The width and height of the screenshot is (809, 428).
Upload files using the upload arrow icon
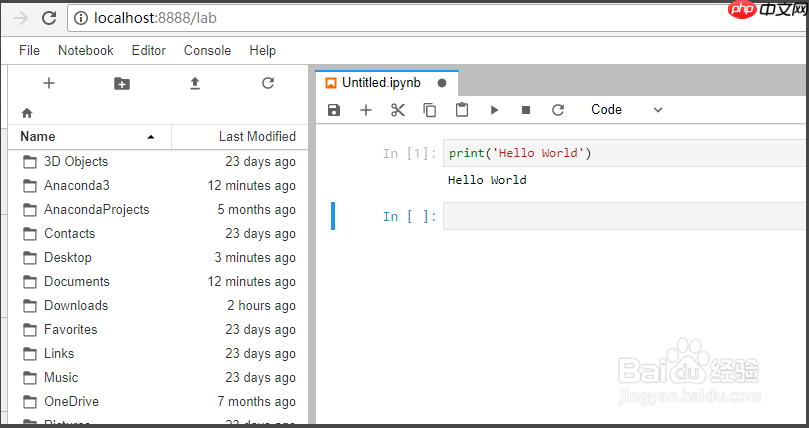[x=195, y=84]
